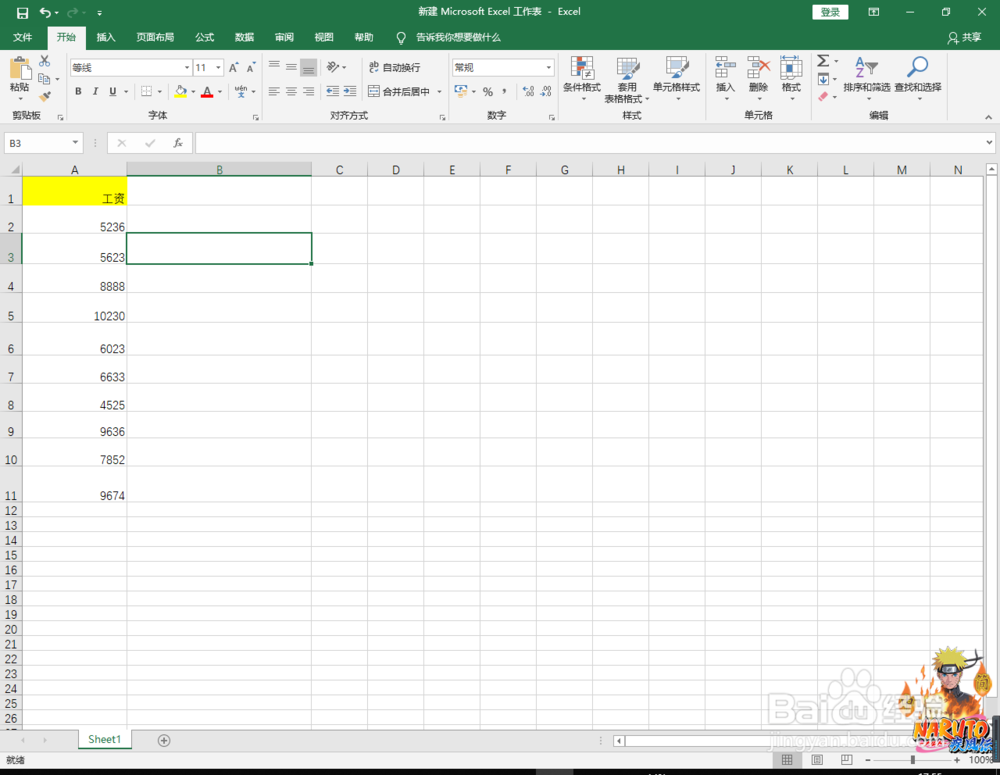Click the fill color paint bucket icon
Screen dimensions: 1000x775
(x=181, y=91)
